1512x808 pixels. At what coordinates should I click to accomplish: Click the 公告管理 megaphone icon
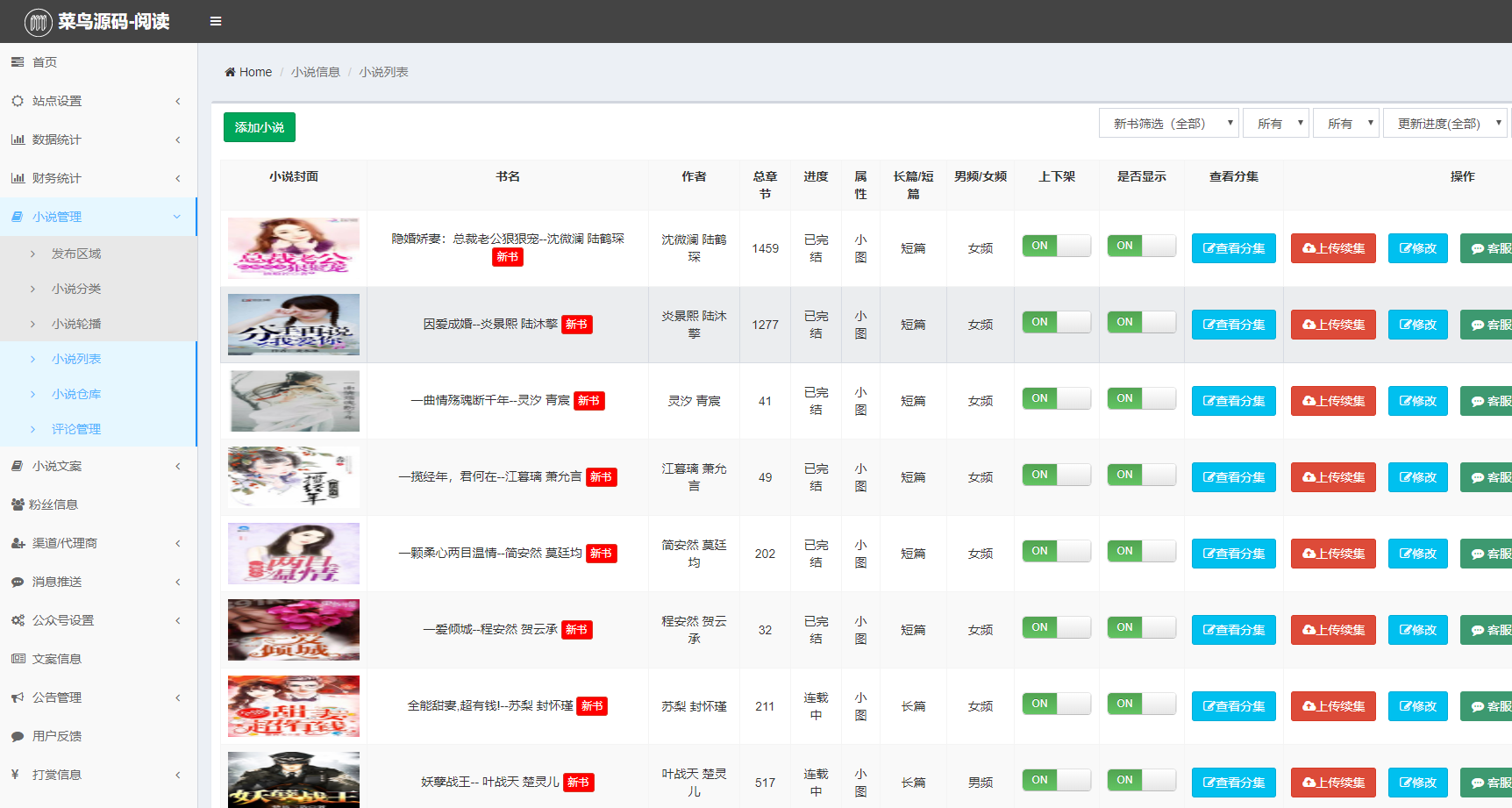[x=18, y=697]
